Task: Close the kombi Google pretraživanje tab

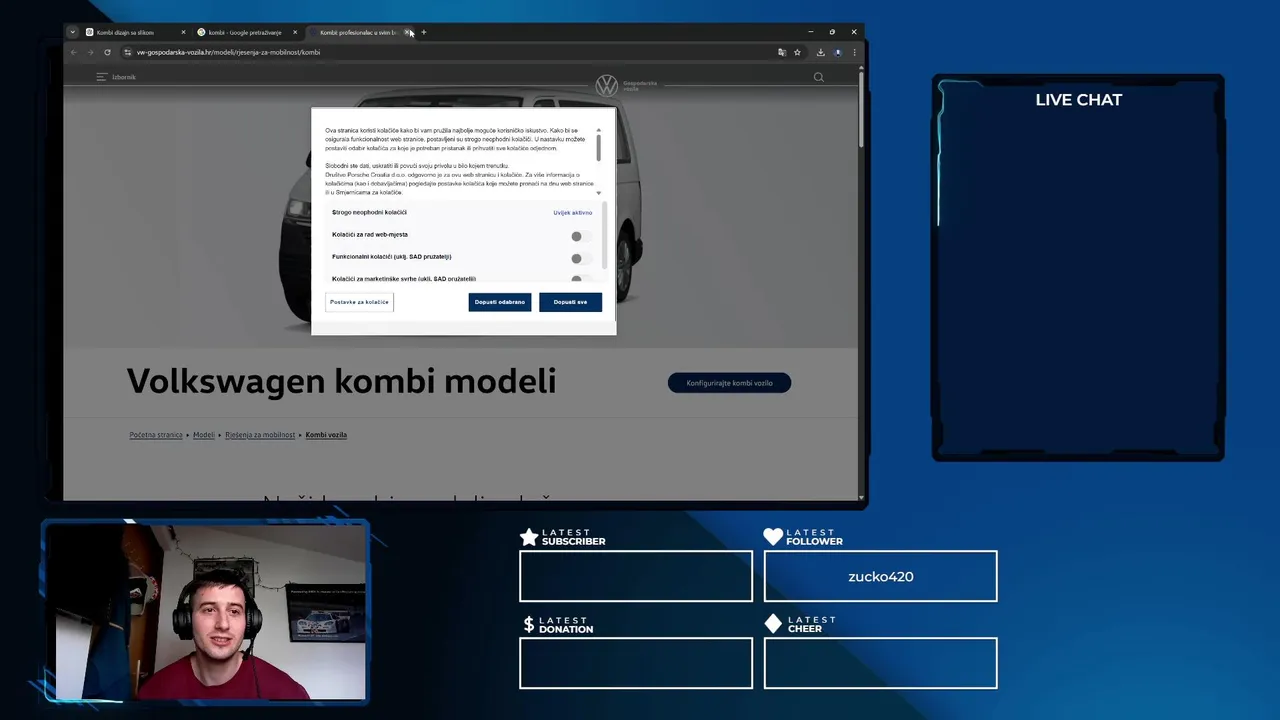Action: [x=295, y=32]
